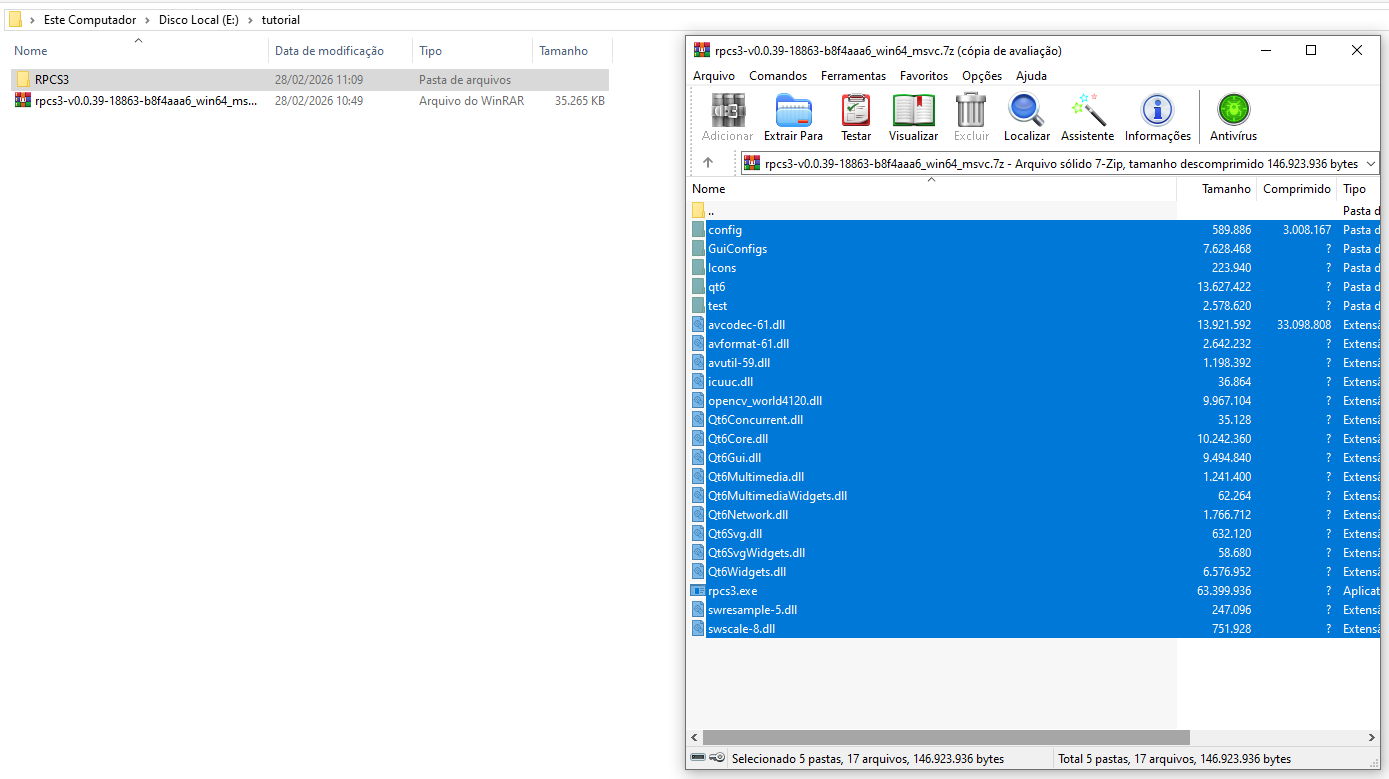Image resolution: width=1389 pixels, height=779 pixels.
Task: Click the tutorial breadcrumb in address bar
Action: click(281, 20)
